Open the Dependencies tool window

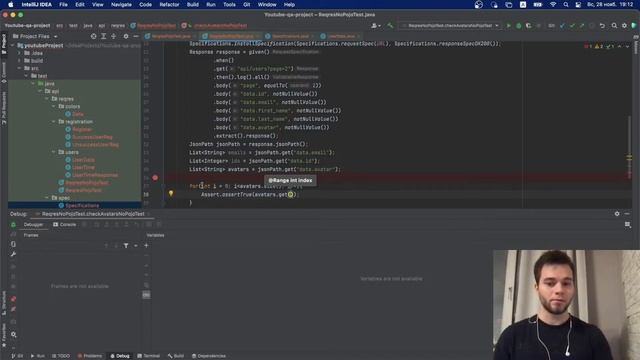click(x=209, y=356)
